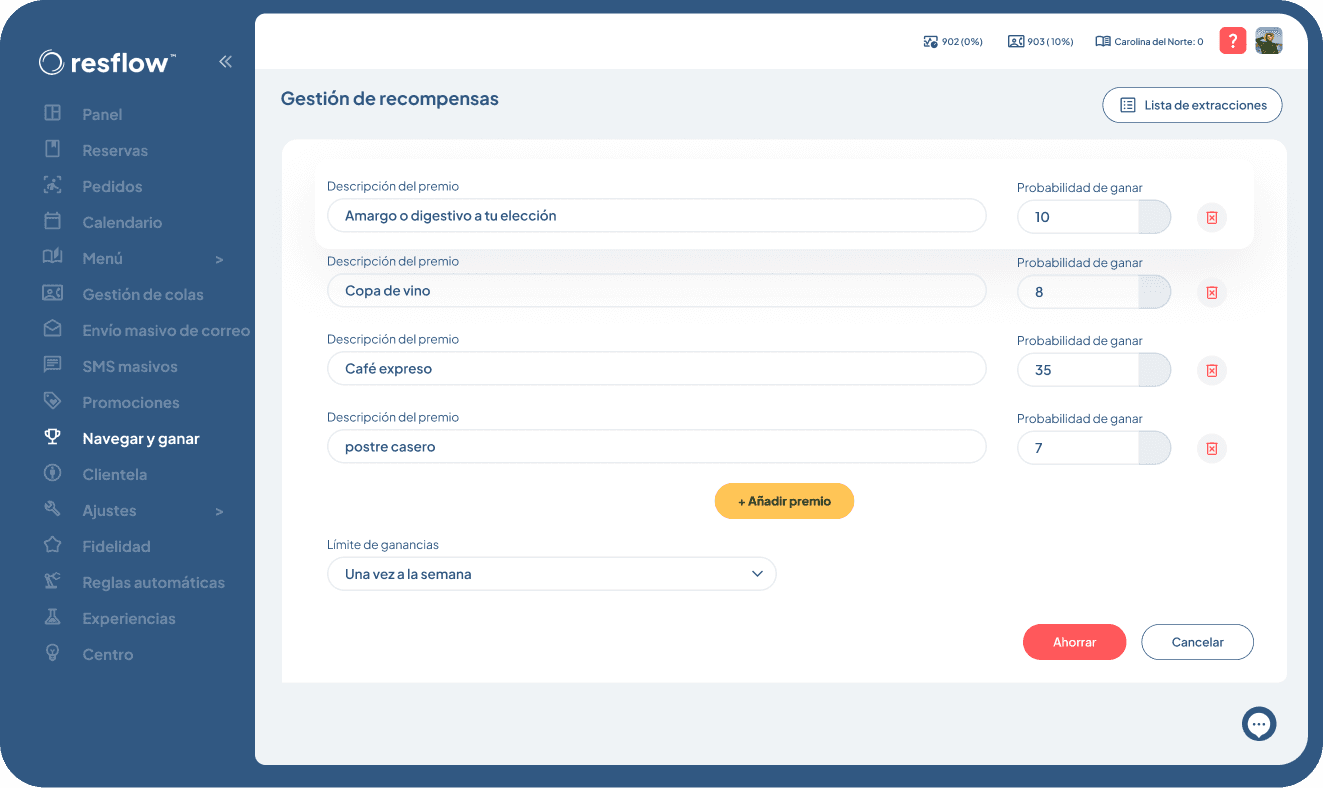
Task: Click the probability field showing 10
Action: pyautogui.click(x=1094, y=217)
